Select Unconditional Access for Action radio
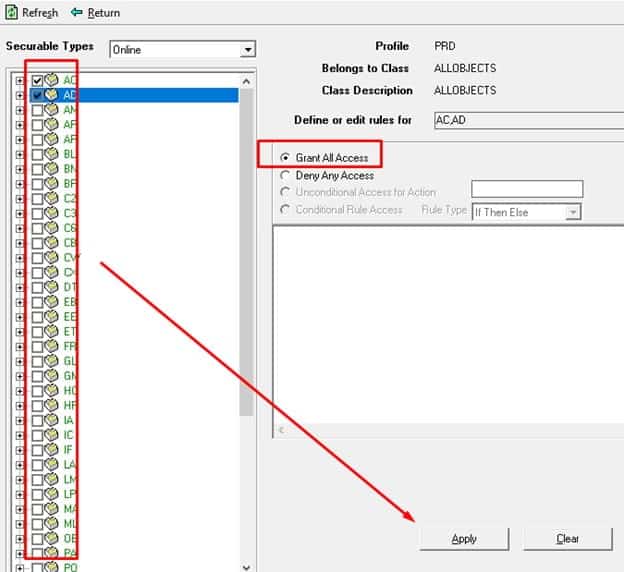Viewport: 624px width, 572px height. (285, 192)
